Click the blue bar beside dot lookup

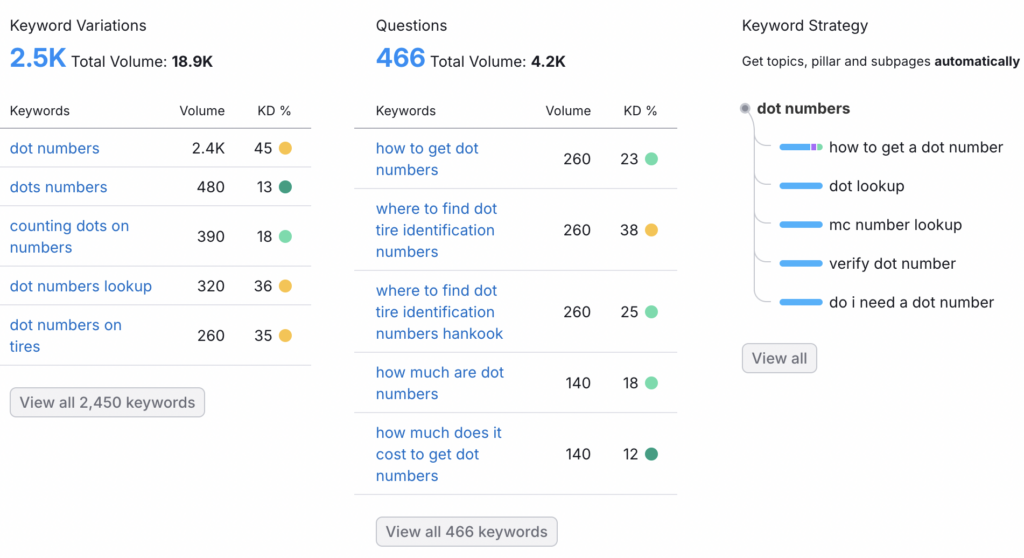pyautogui.click(x=801, y=186)
